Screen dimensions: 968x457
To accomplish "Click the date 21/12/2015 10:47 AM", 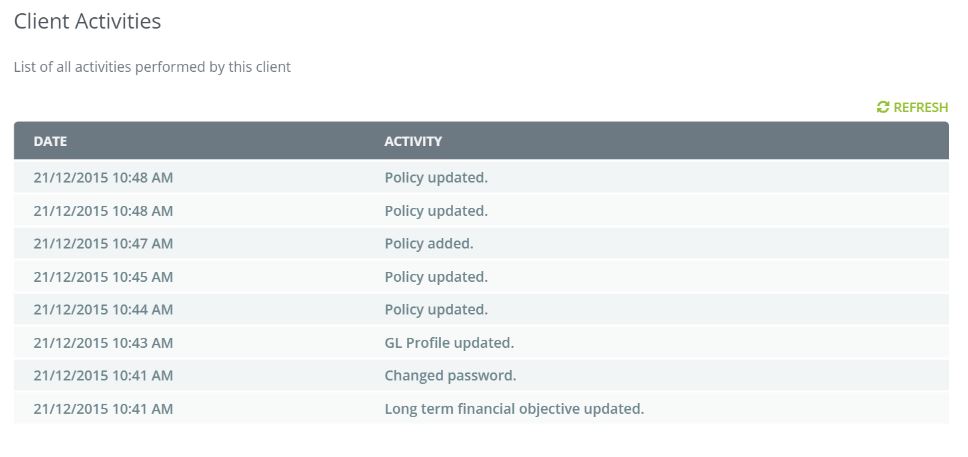I will (103, 243).
